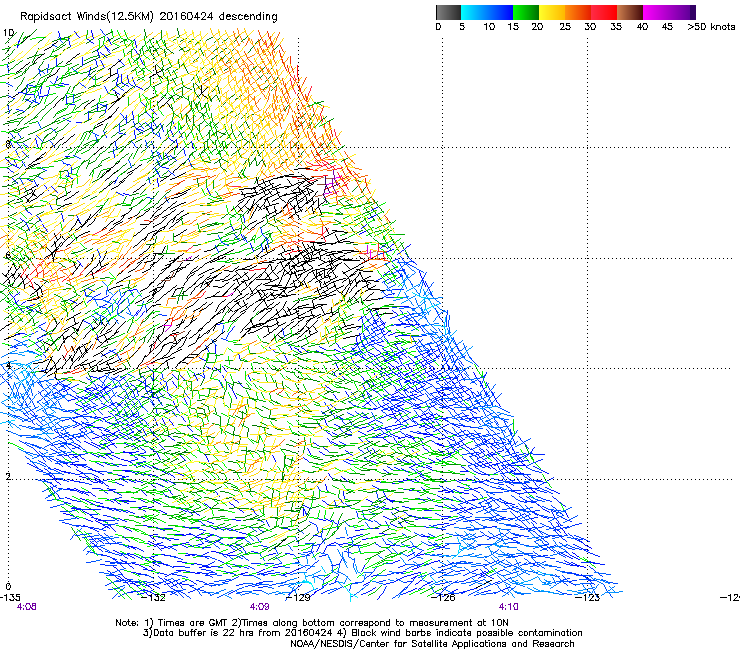Pick the red 30-35 knots legend color

click(x=604, y=12)
